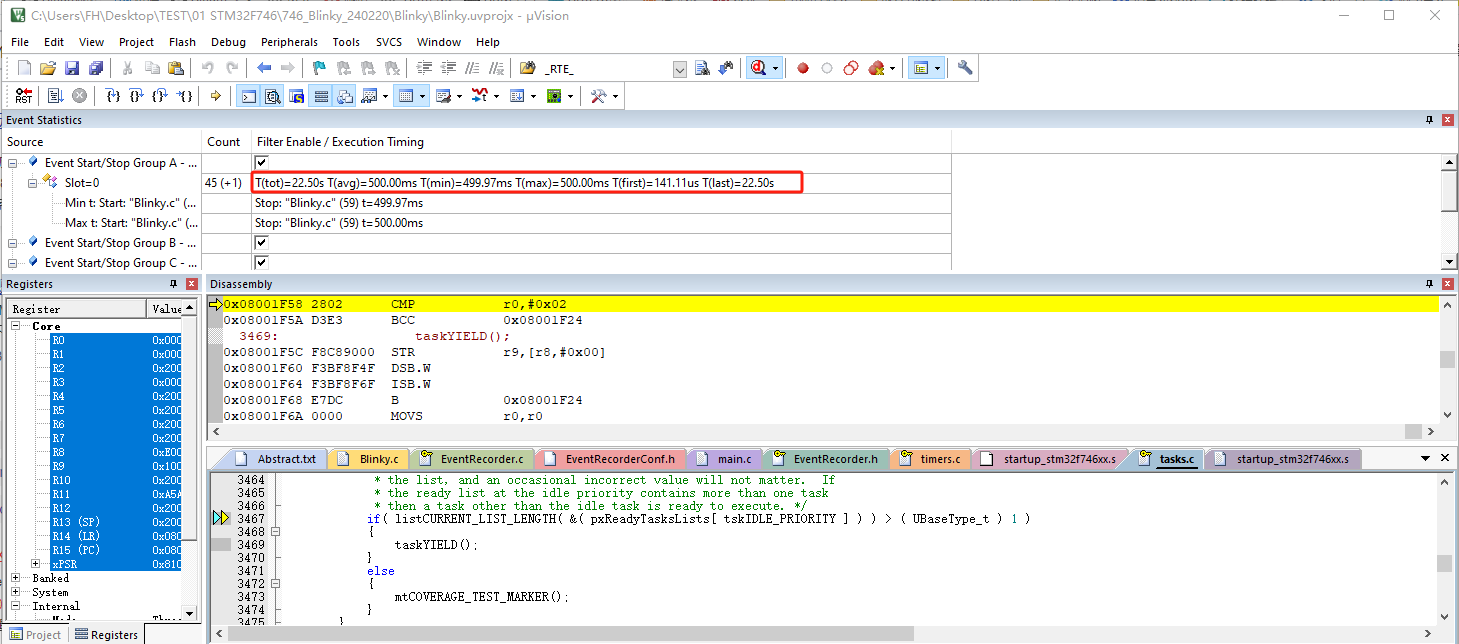Click the Save file icon
The height and width of the screenshot is (644, 1459).
tap(72, 68)
